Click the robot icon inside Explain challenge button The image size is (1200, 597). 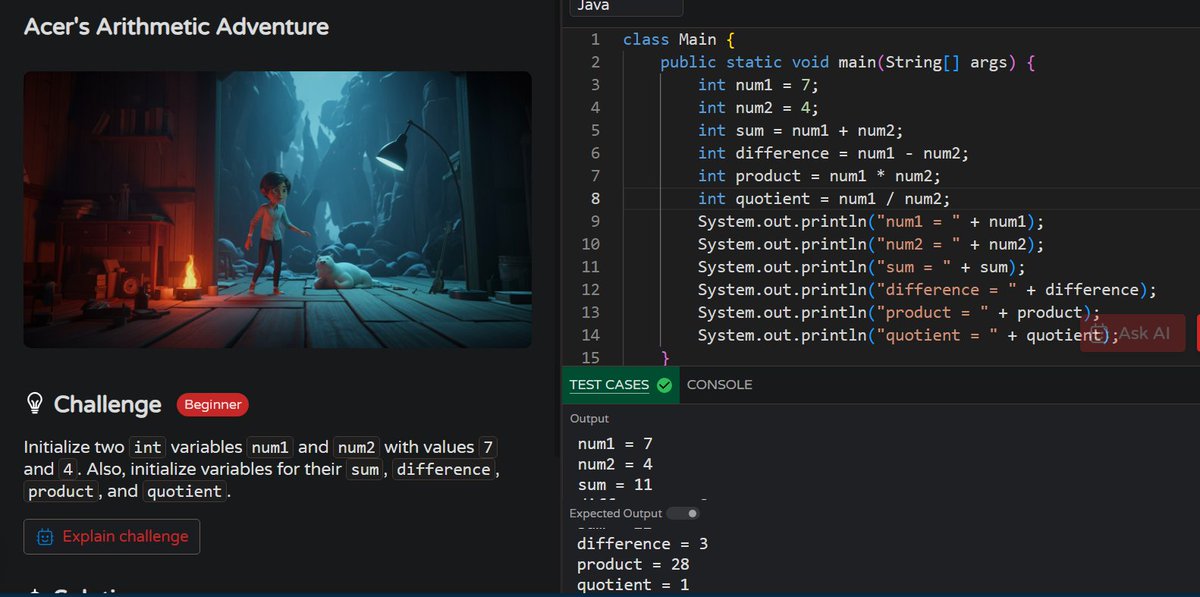44,536
